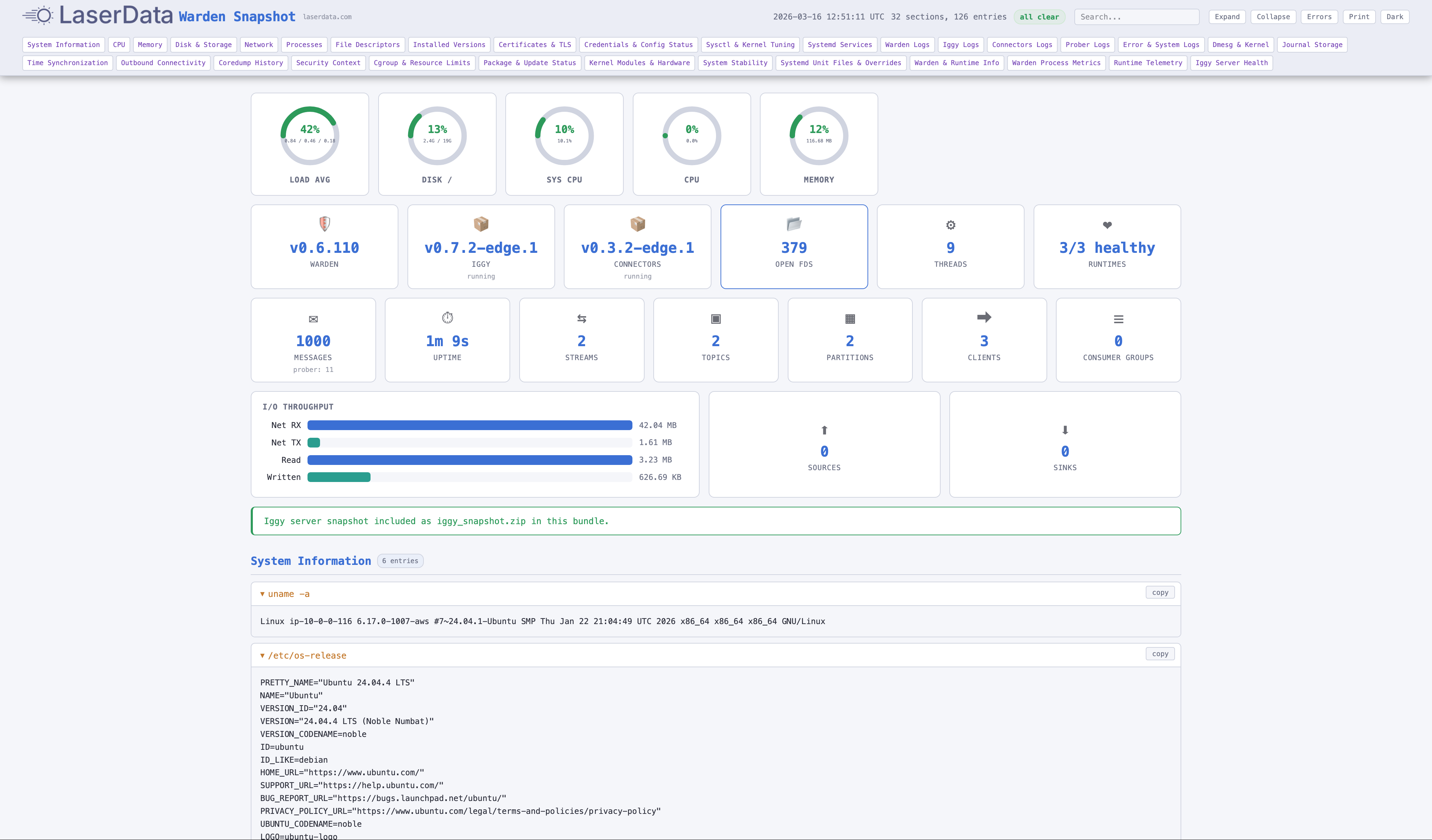Click the up arrow icon above Sources
This screenshot has width=1432, height=840.
click(x=824, y=430)
